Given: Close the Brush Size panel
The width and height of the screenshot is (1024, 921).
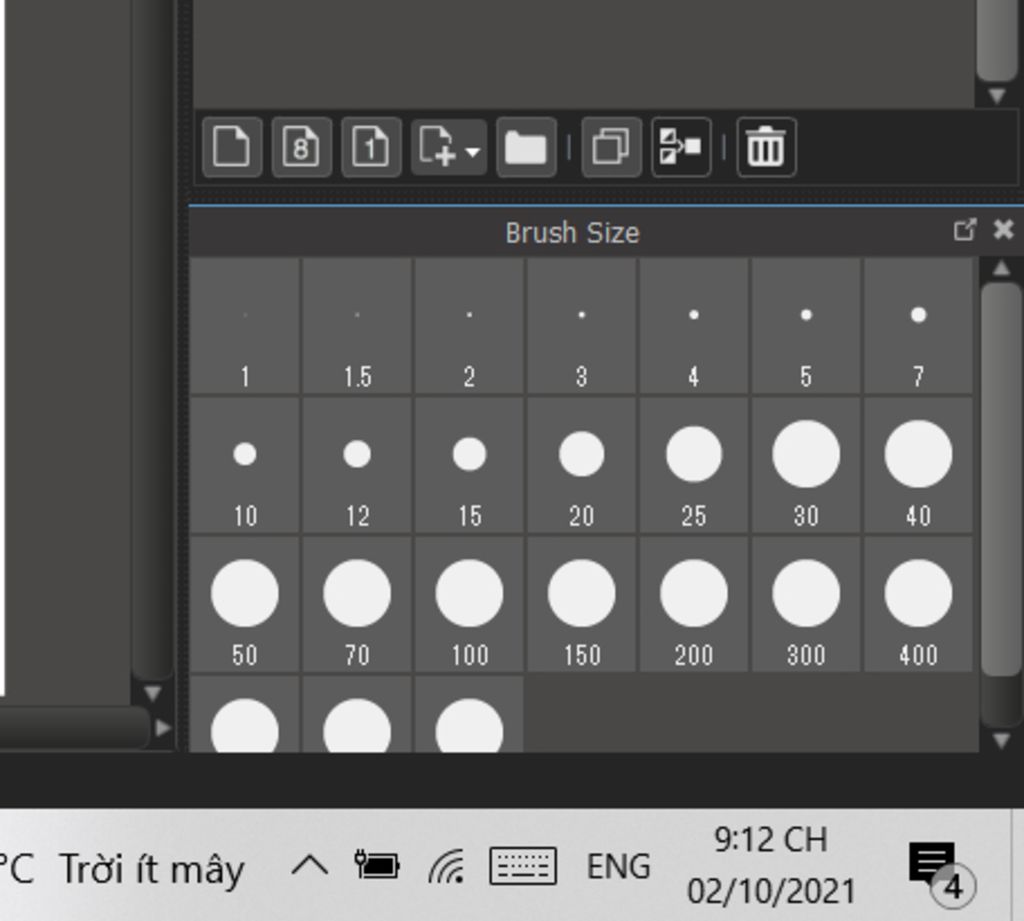Looking at the screenshot, I should tap(1003, 230).
